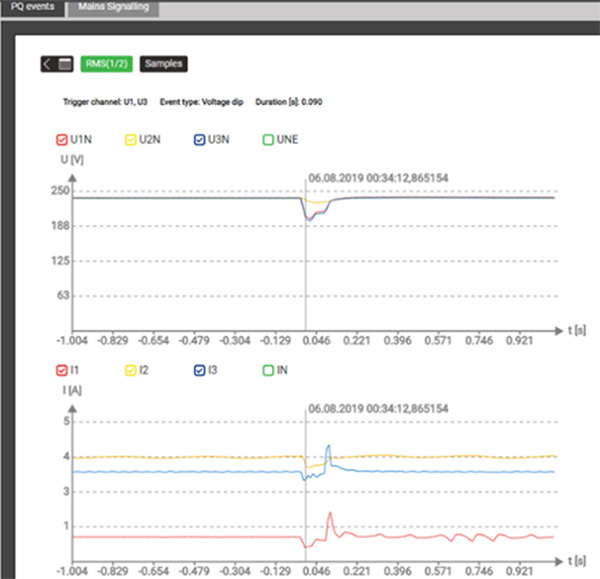Uncheck the U3N voltage channel
The height and width of the screenshot is (579, 600).
196,142
